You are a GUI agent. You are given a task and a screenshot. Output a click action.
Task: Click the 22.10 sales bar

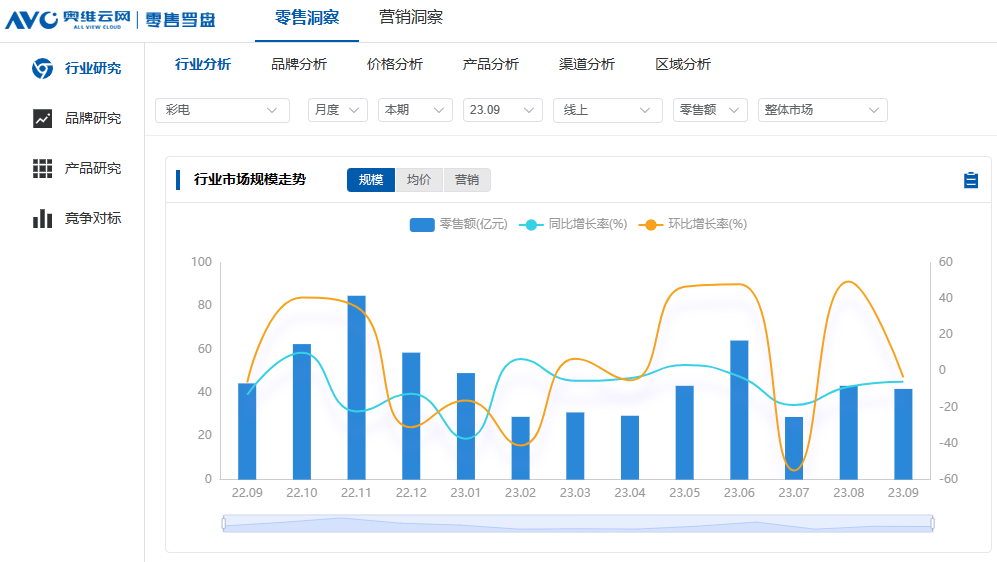(x=302, y=412)
